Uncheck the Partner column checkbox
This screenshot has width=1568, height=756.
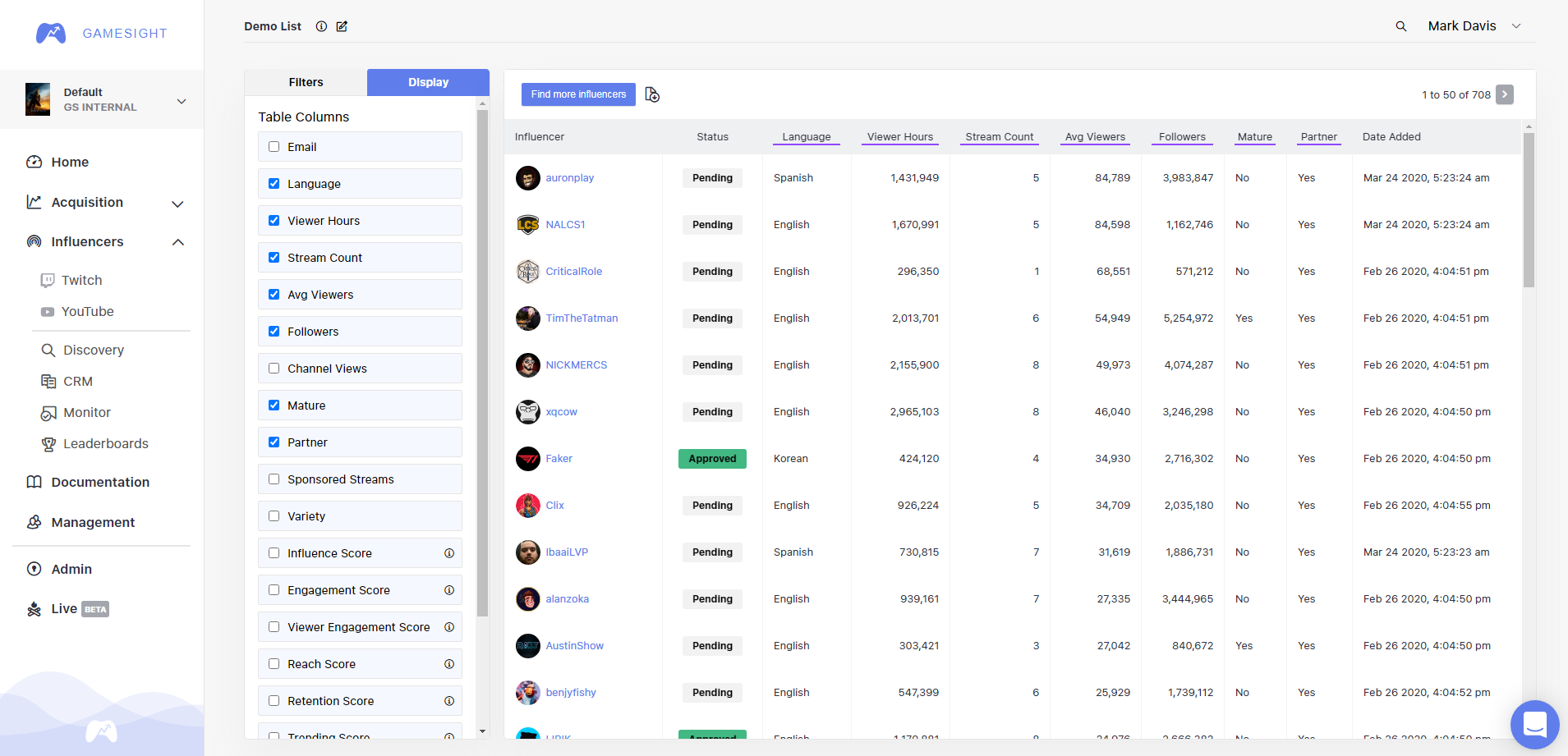tap(274, 442)
